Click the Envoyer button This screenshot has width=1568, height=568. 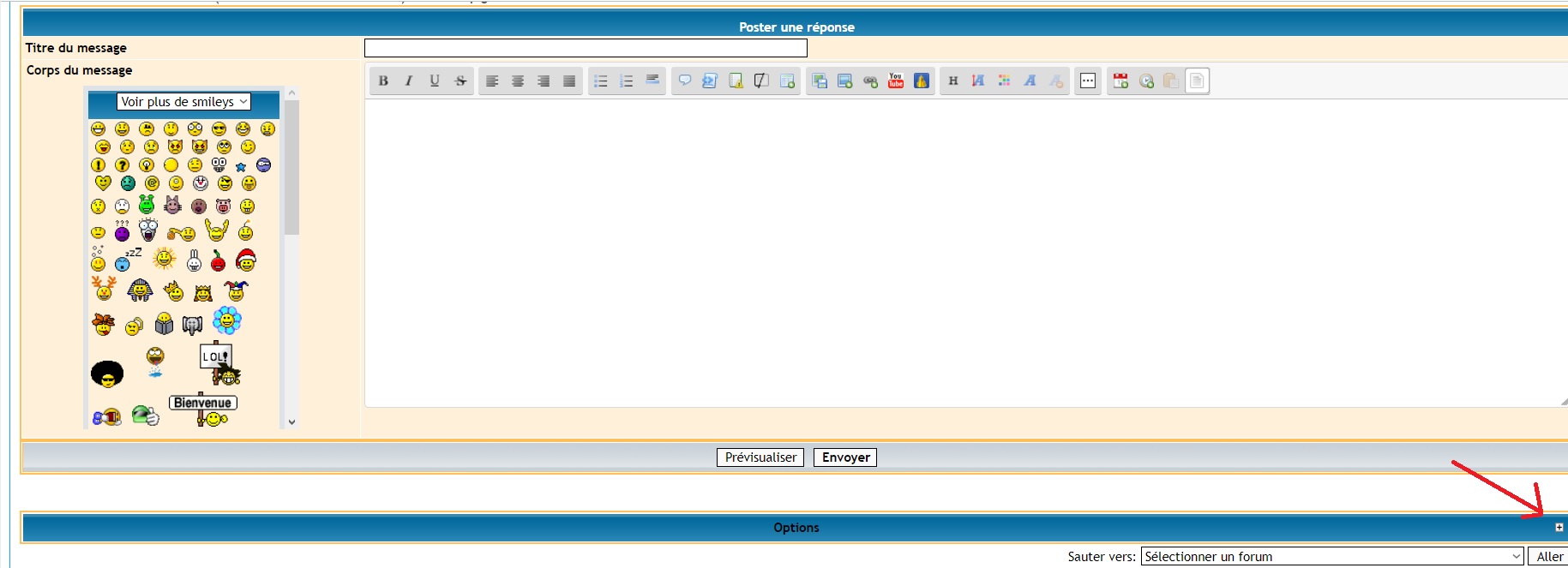tap(845, 457)
